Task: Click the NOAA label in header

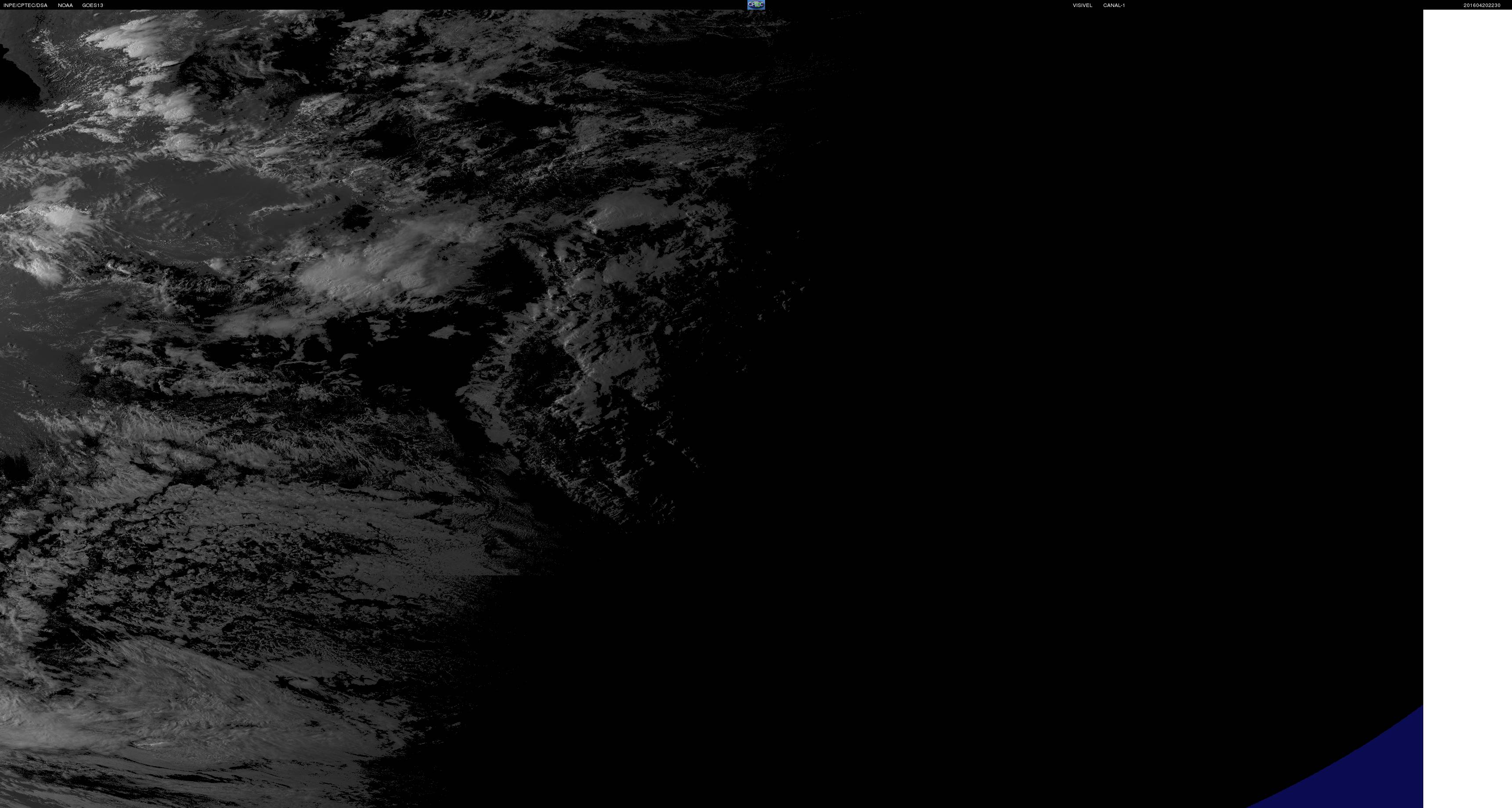Action: tap(65, 5)
